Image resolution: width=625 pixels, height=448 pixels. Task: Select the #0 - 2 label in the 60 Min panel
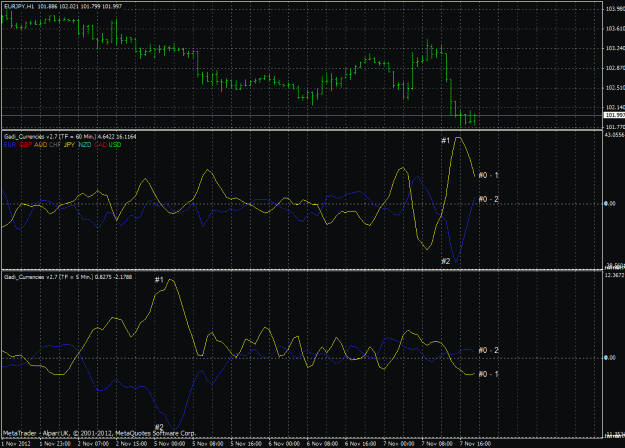coord(488,199)
